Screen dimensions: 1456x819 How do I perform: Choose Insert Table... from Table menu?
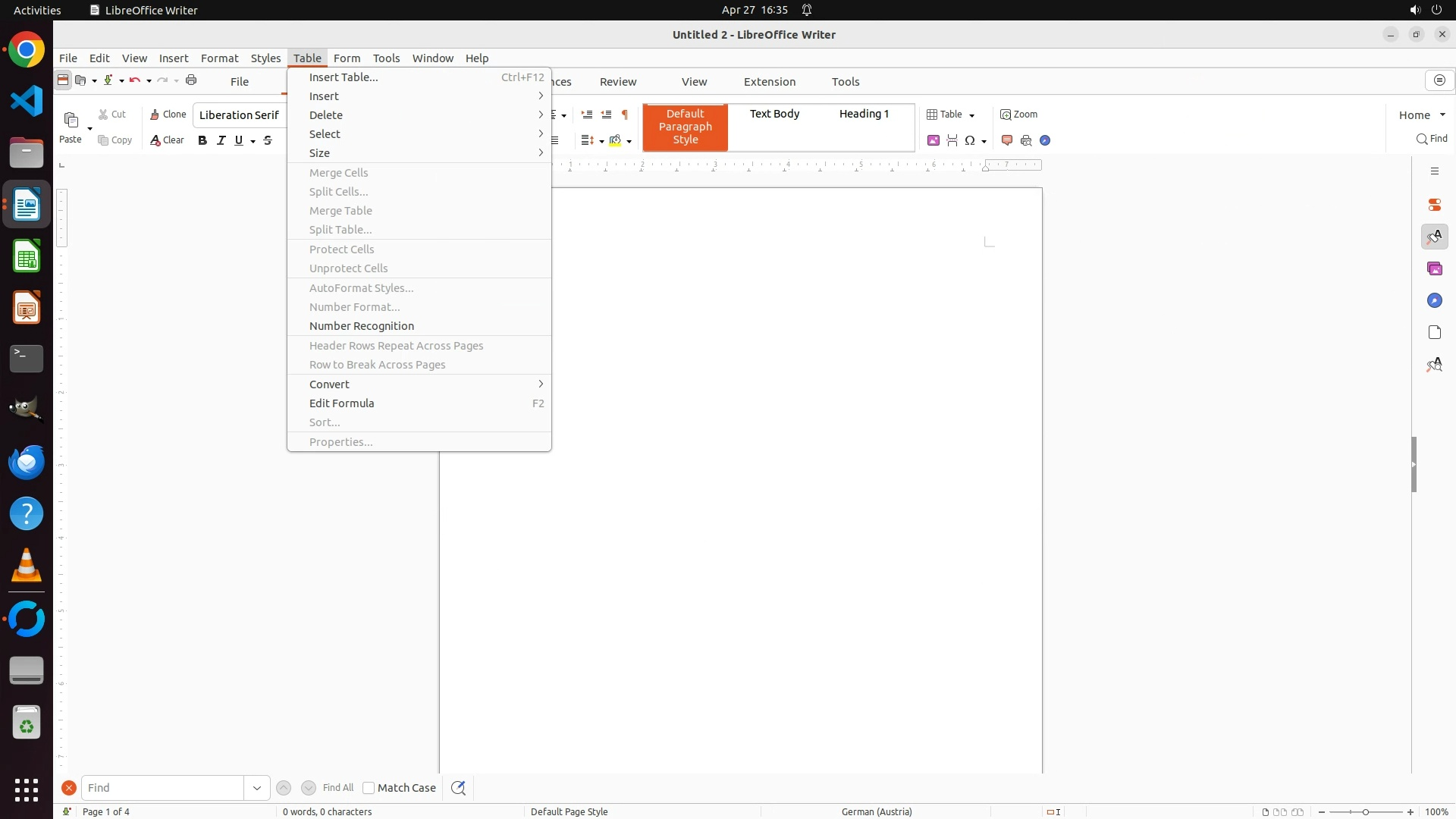click(344, 77)
